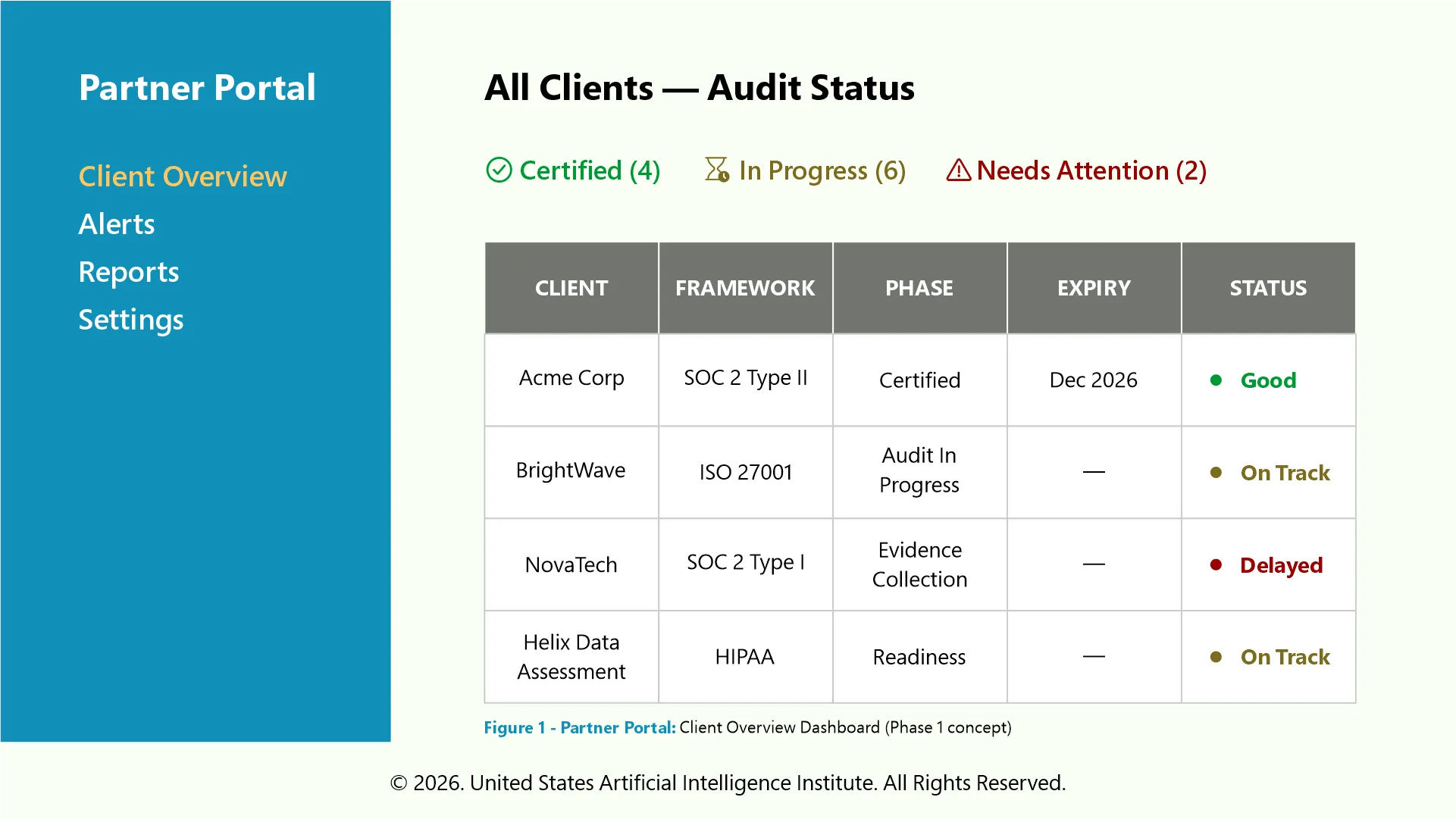This screenshot has height=819, width=1456.
Task: Click the copyright notice footer text
Action: (728, 783)
